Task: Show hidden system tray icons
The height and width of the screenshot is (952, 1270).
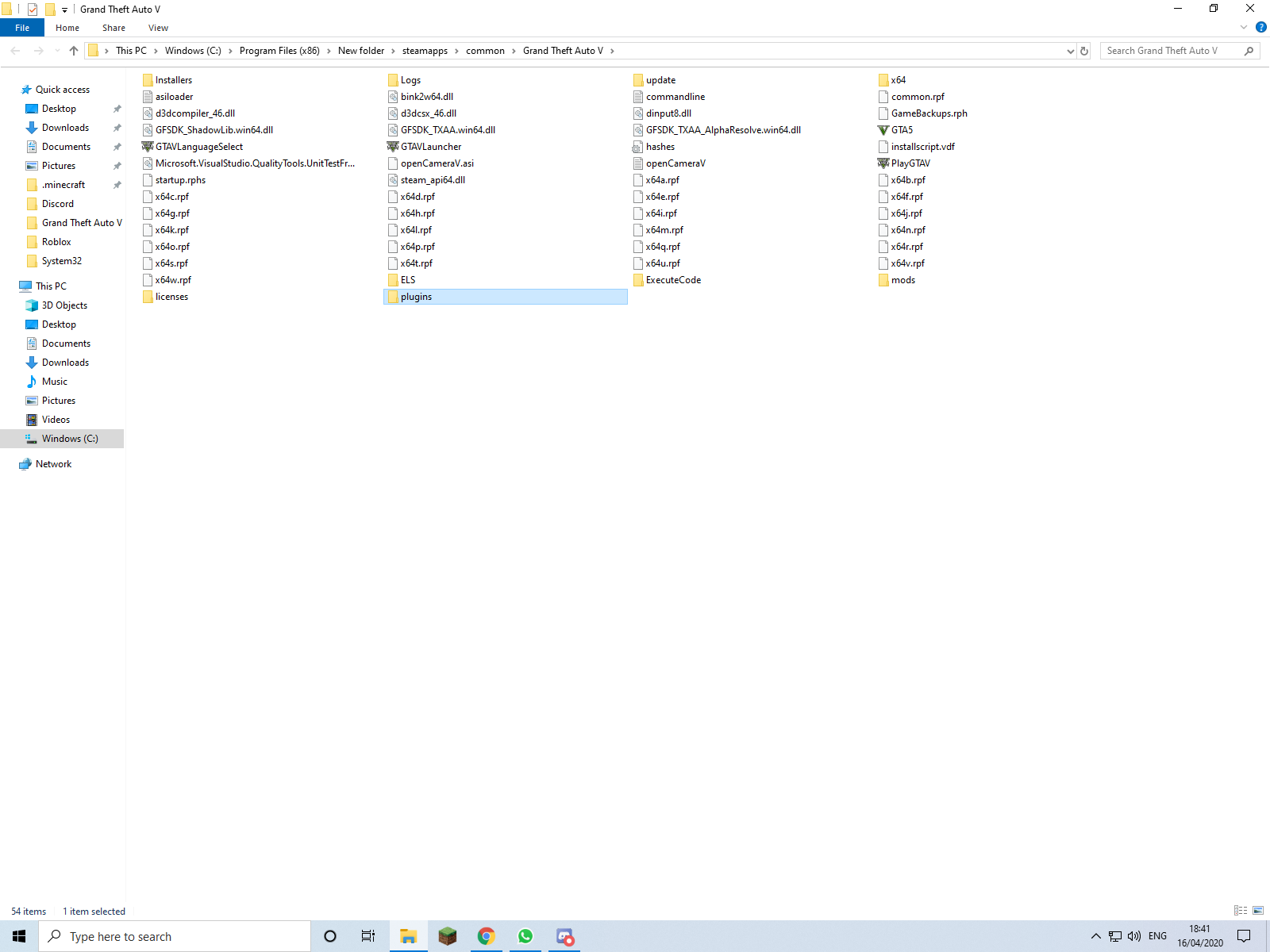Action: pos(1096,936)
